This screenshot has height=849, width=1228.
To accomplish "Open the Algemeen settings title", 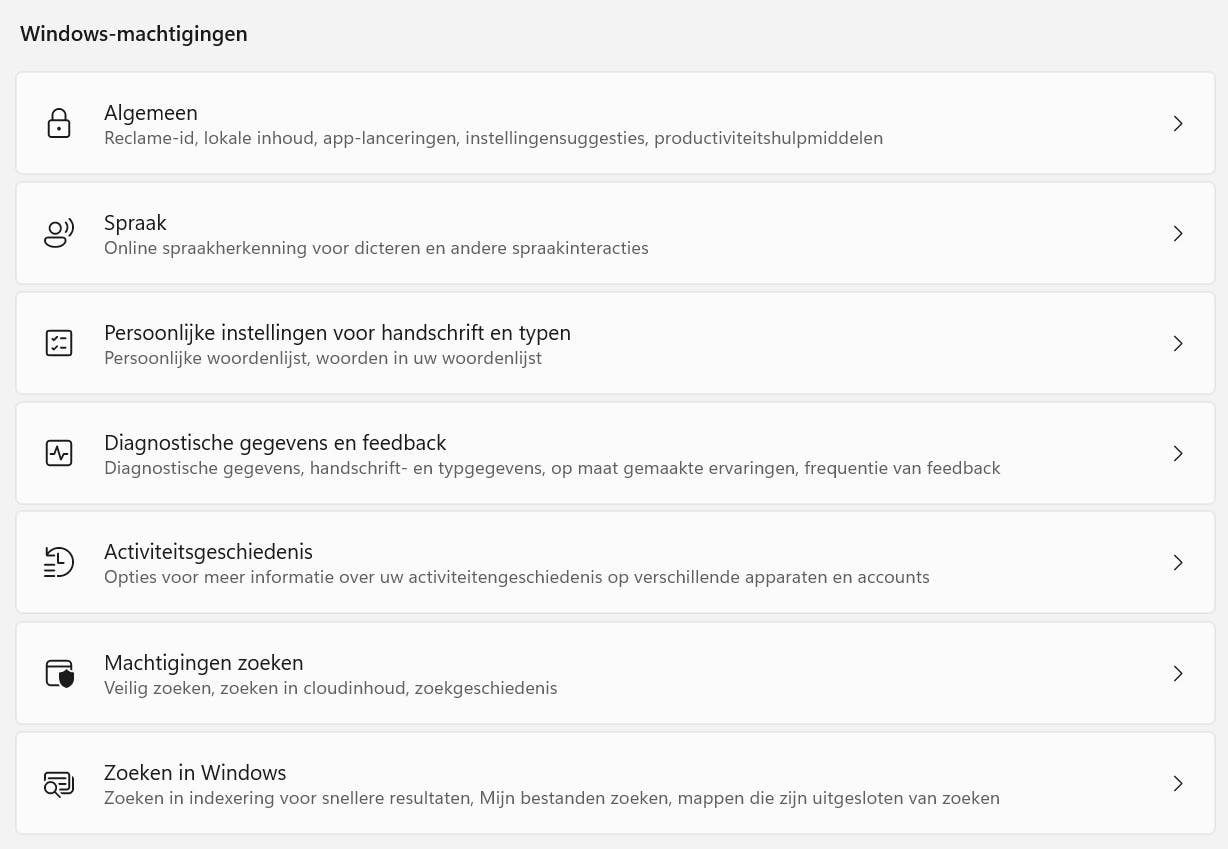I will 151,113.
